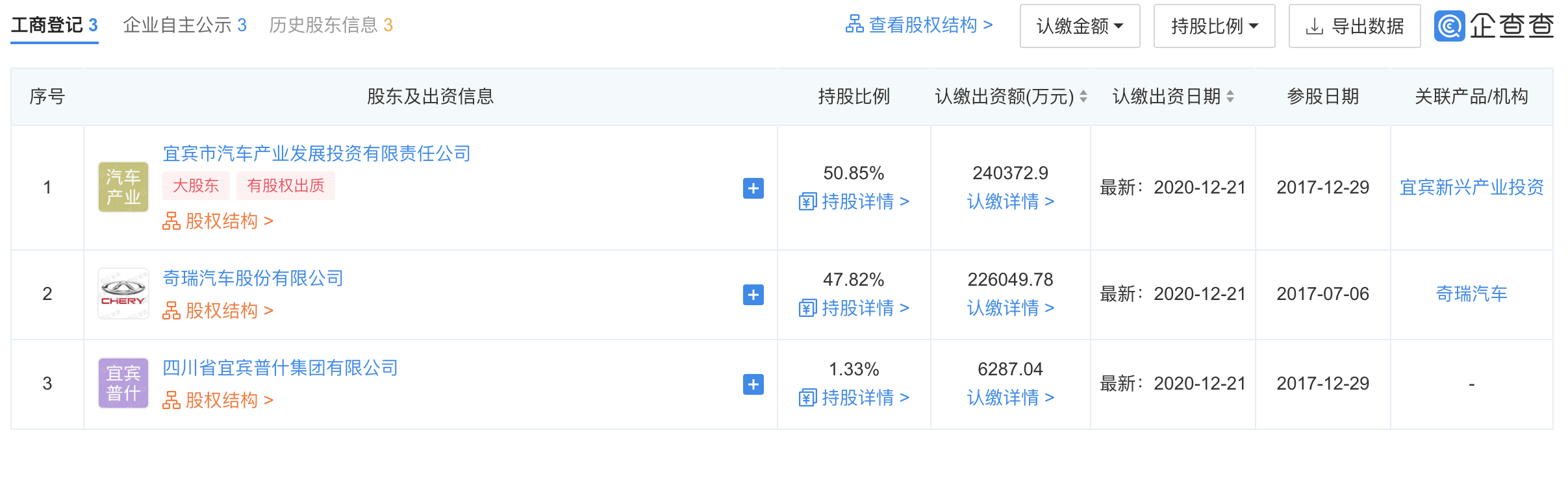Click the 47.82% shareholding value
1568x487 pixels.
(x=854, y=280)
